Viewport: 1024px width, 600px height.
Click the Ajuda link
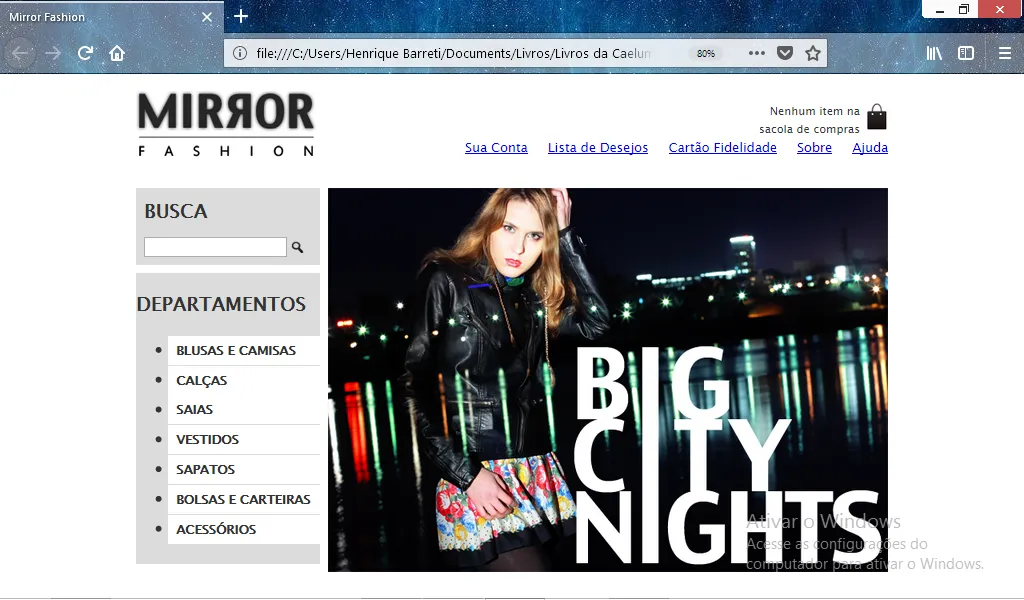pos(869,147)
